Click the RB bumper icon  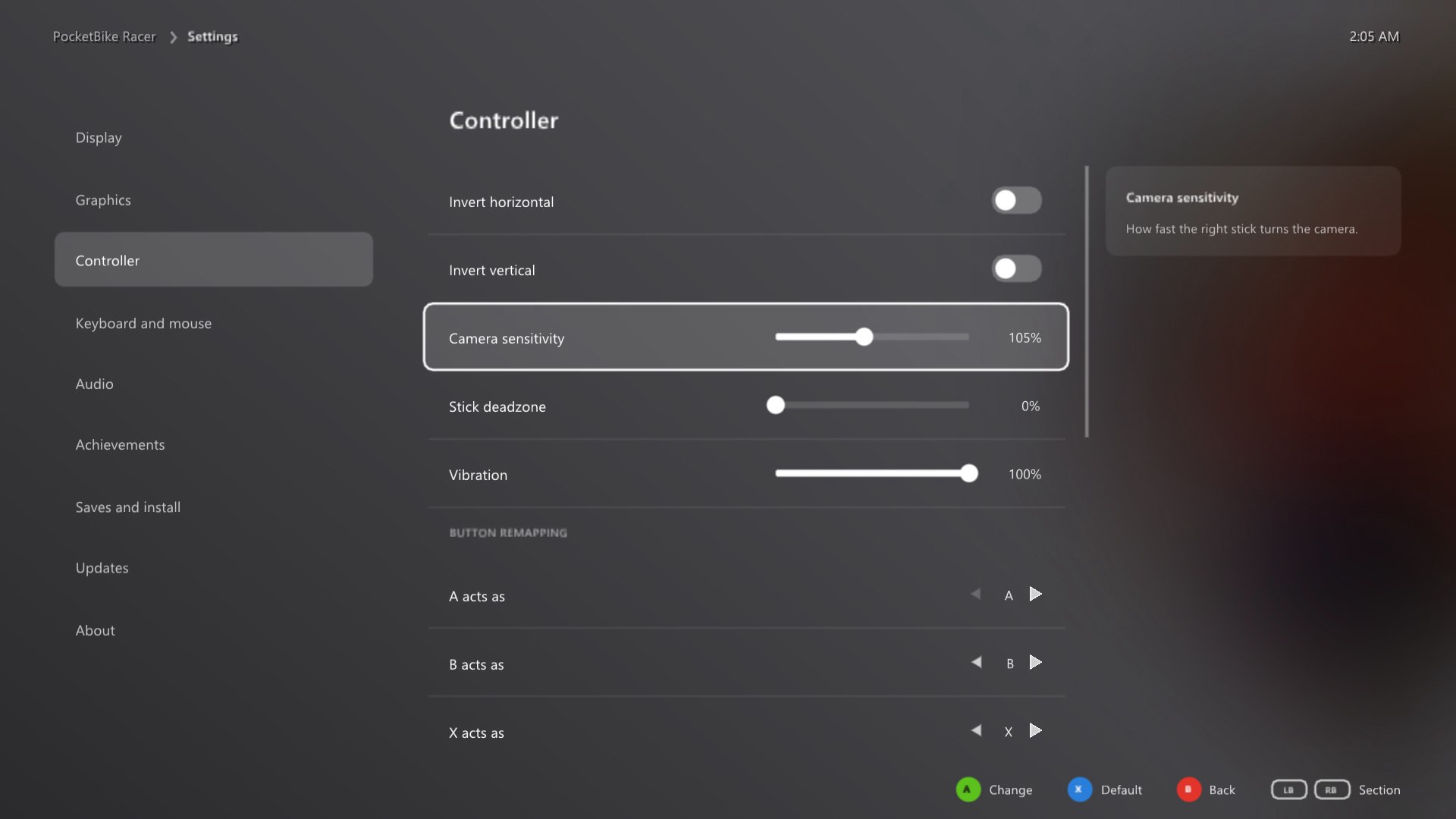[x=1332, y=789]
